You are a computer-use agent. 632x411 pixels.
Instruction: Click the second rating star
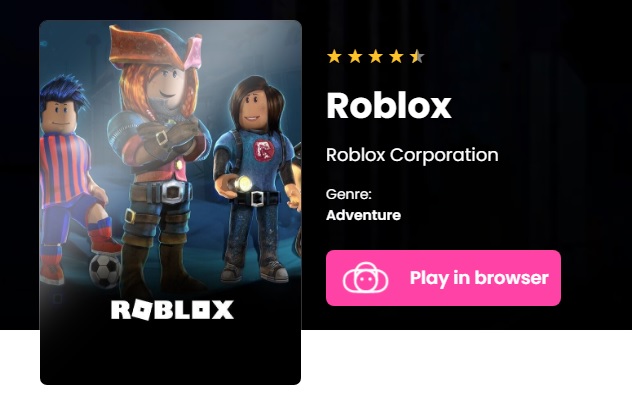[x=355, y=56]
